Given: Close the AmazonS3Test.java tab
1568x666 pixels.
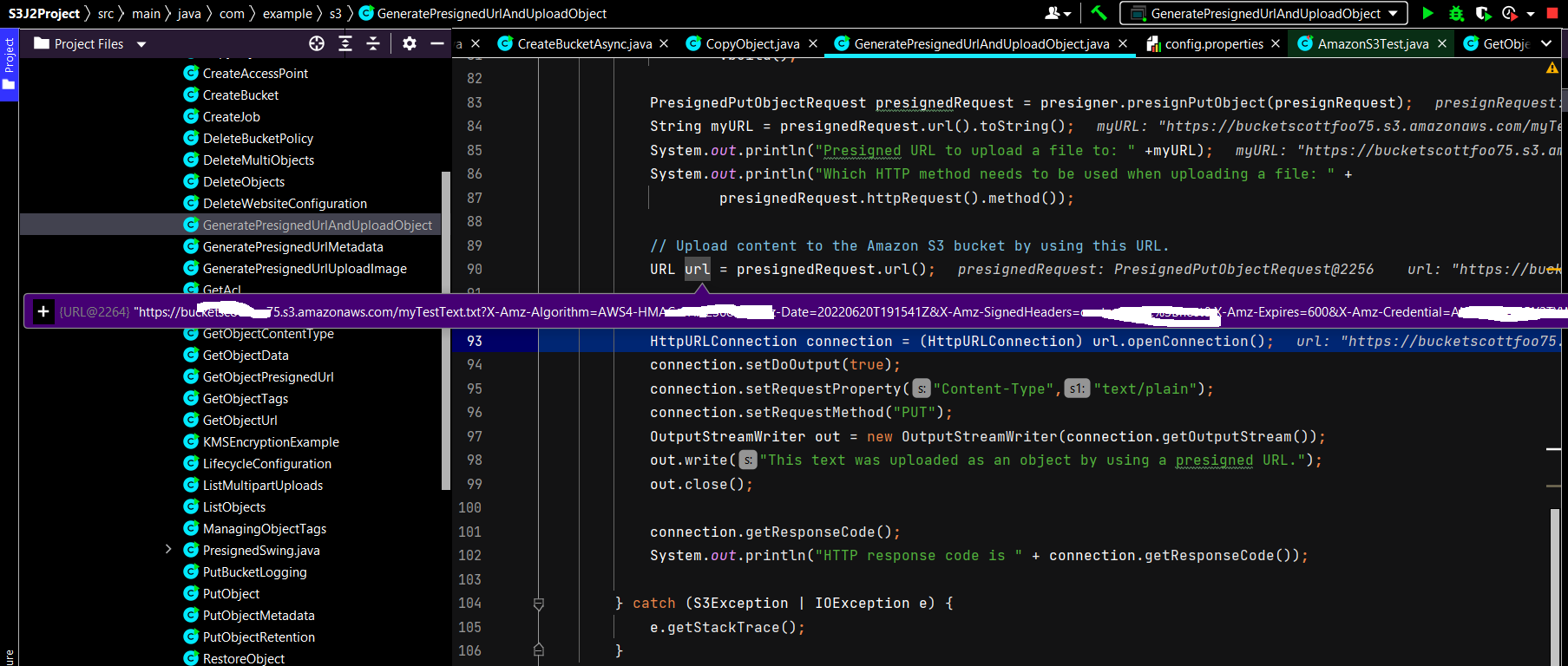Looking at the screenshot, I should click(1442, 43).
